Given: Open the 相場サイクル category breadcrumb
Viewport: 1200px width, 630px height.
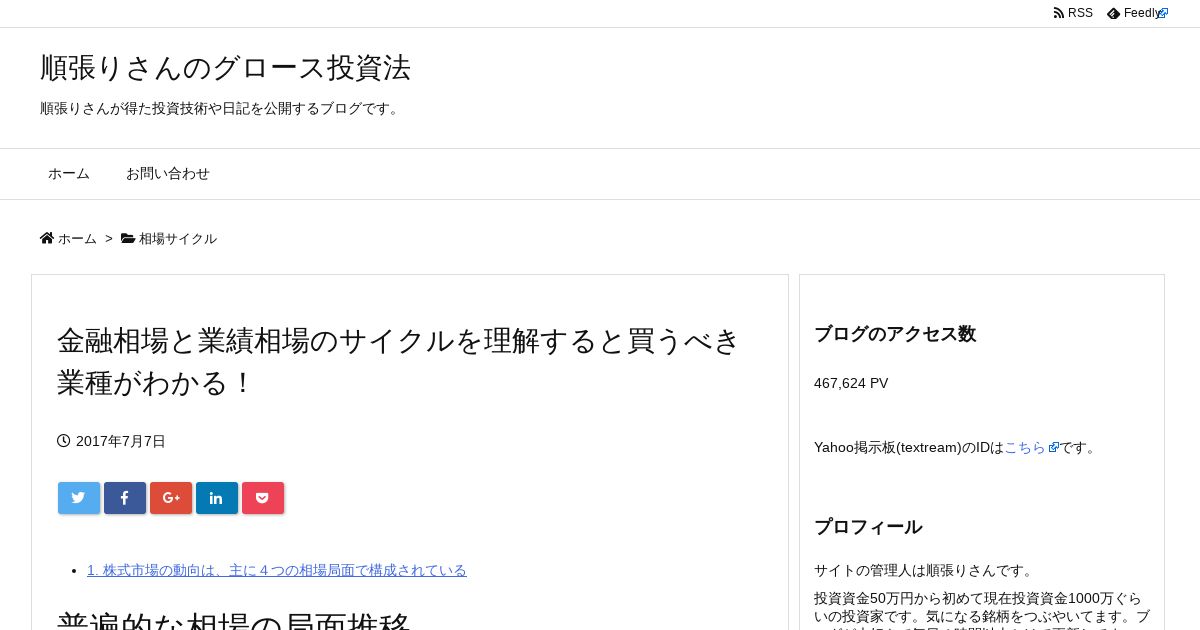Looking at the screenshot, I should (x=178, y=239).
